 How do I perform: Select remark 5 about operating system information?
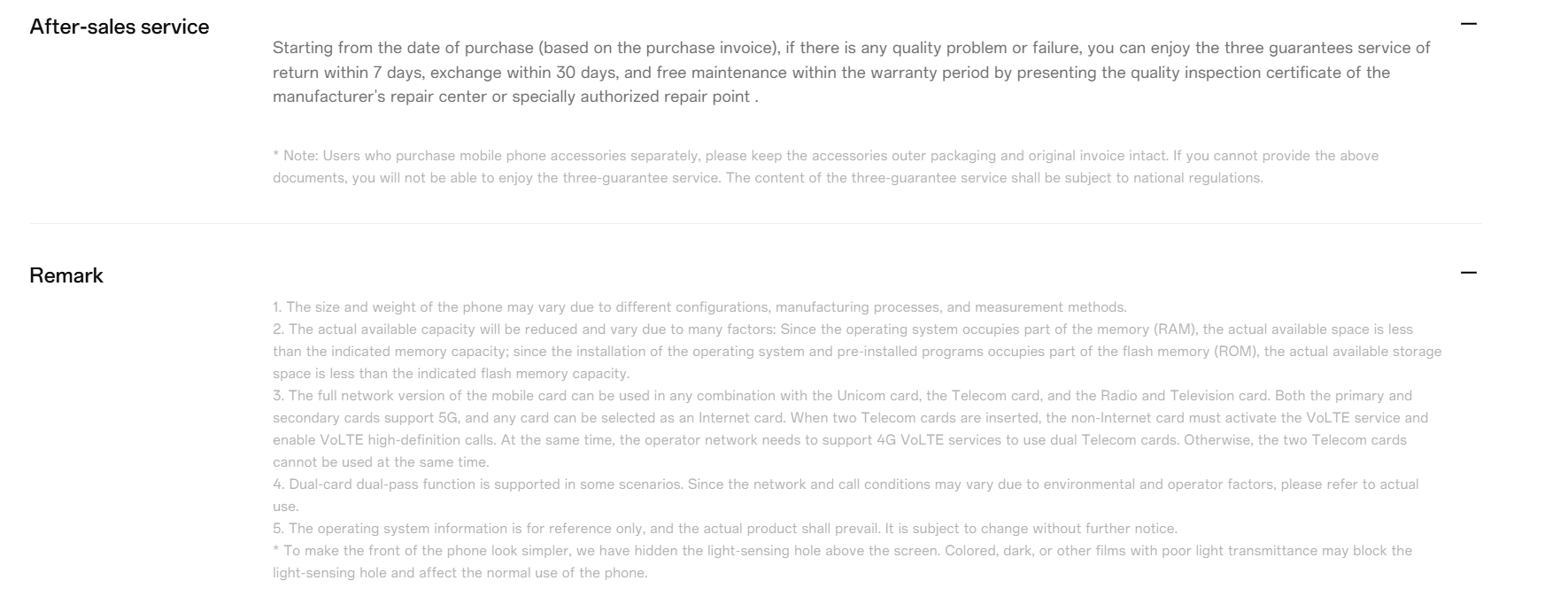(x=725, y=529)
